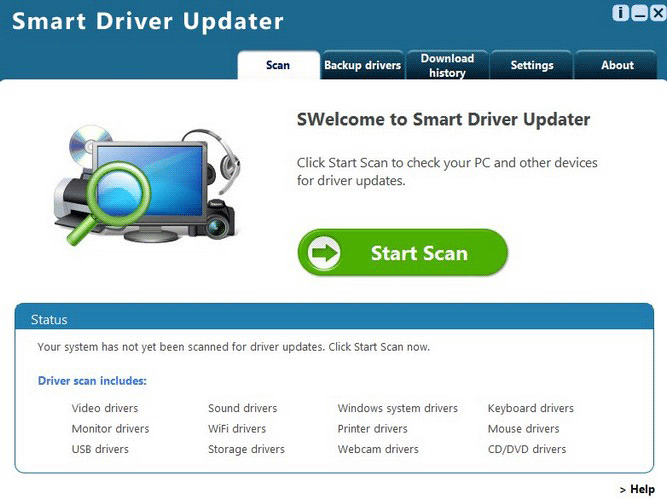Image resolution: width=667 pixels, height=500 pixels.
Task: Click the Status panel header
Action: tap(334, 317)
